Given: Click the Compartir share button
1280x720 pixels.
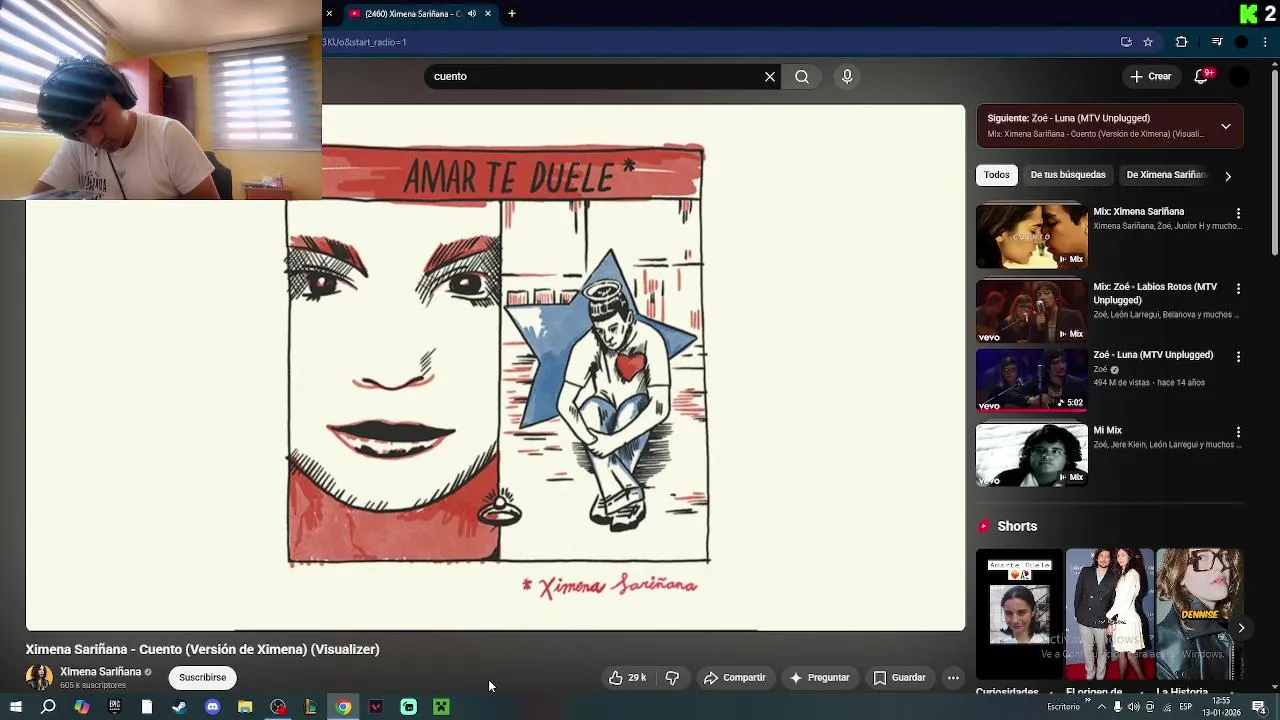Looking at the screenshot, I should click(735, 678).
